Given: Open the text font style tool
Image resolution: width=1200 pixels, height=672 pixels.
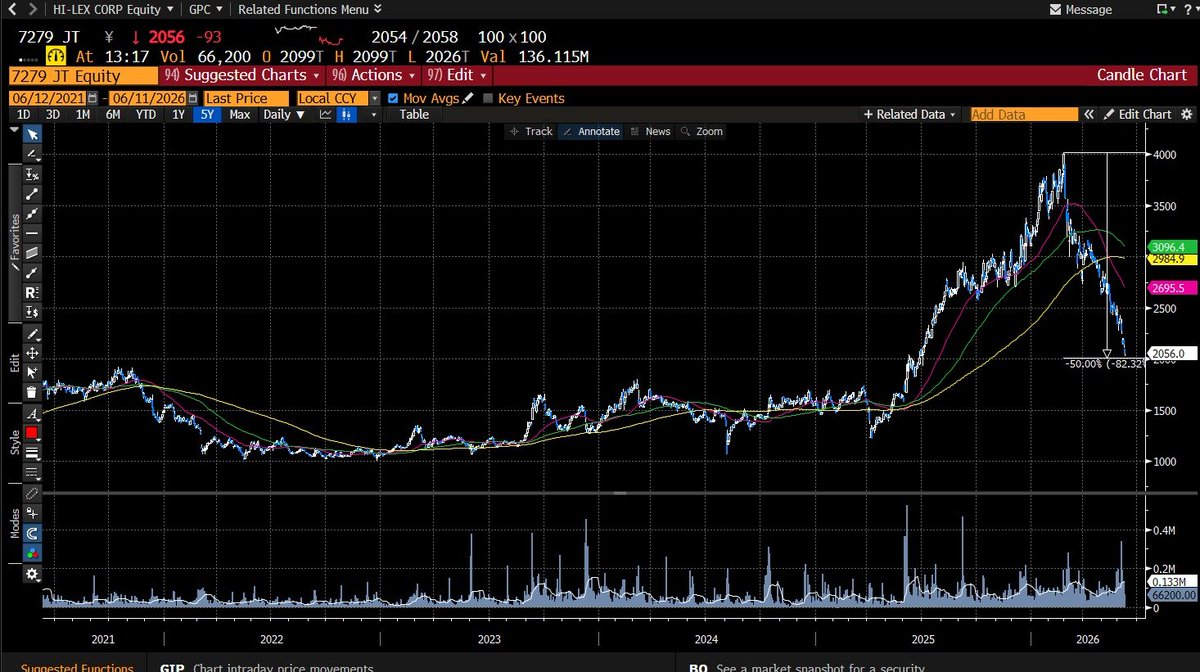Looking at the screenshot, I should [32, 413].
